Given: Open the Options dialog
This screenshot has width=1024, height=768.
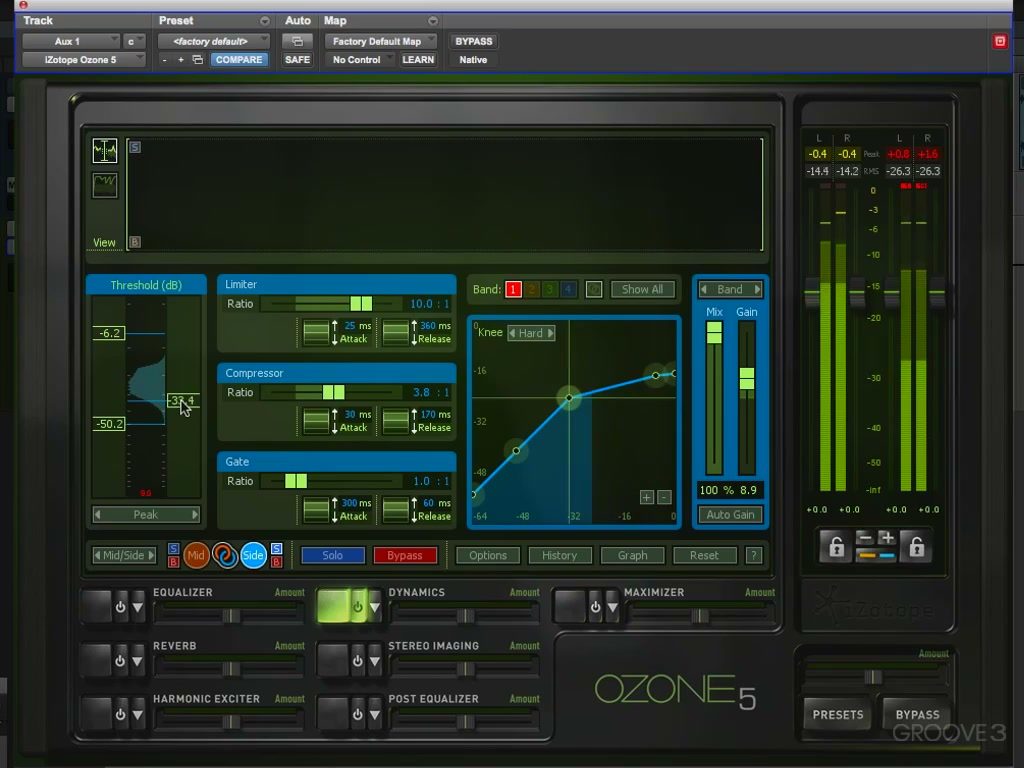Looking at the screenshot, I should coord(488,555).
